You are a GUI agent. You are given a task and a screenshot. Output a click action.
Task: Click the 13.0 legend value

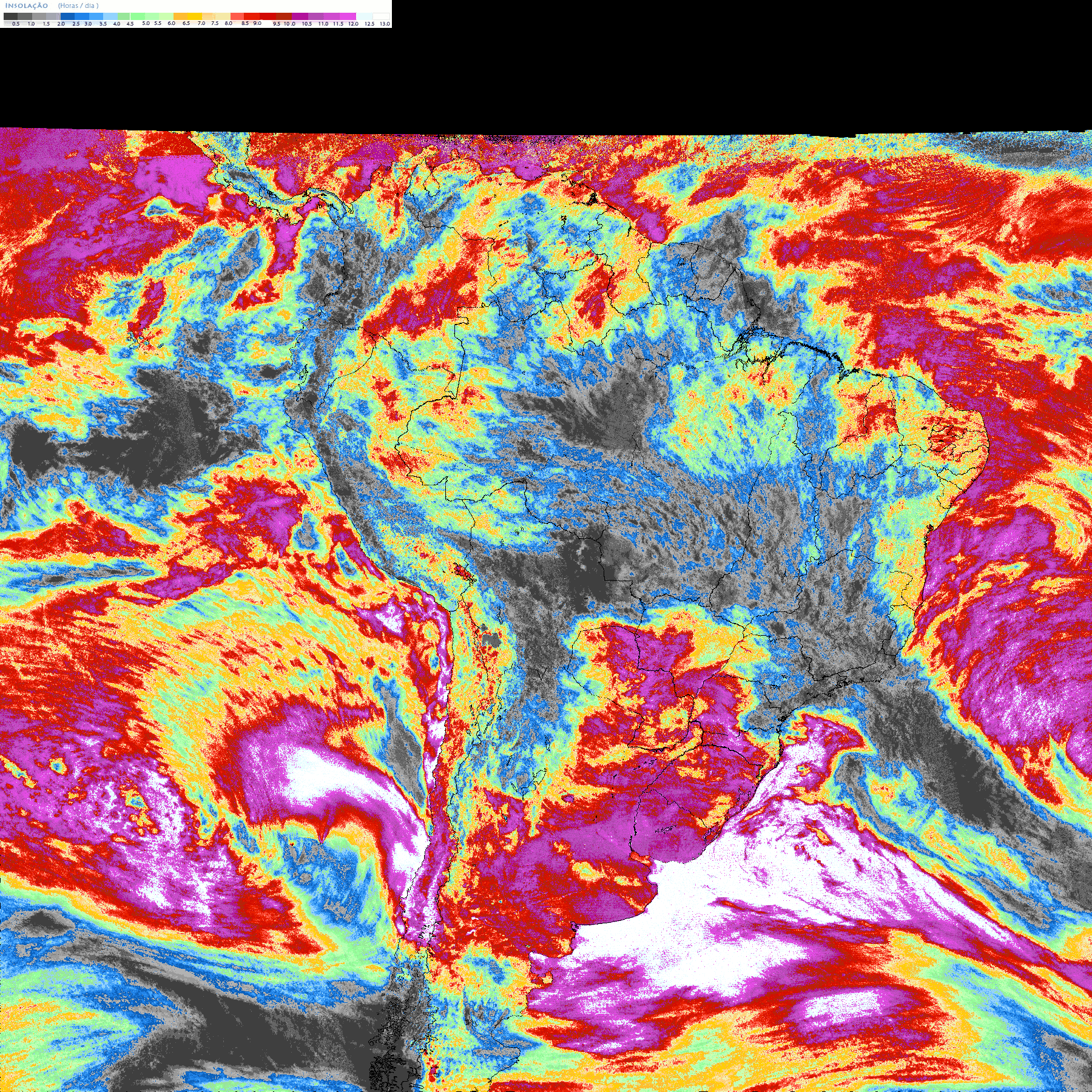[x=385, y=24]
